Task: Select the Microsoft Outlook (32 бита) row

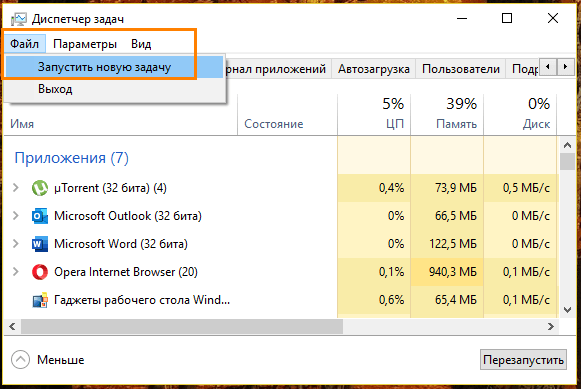Action: click(281, 216)
